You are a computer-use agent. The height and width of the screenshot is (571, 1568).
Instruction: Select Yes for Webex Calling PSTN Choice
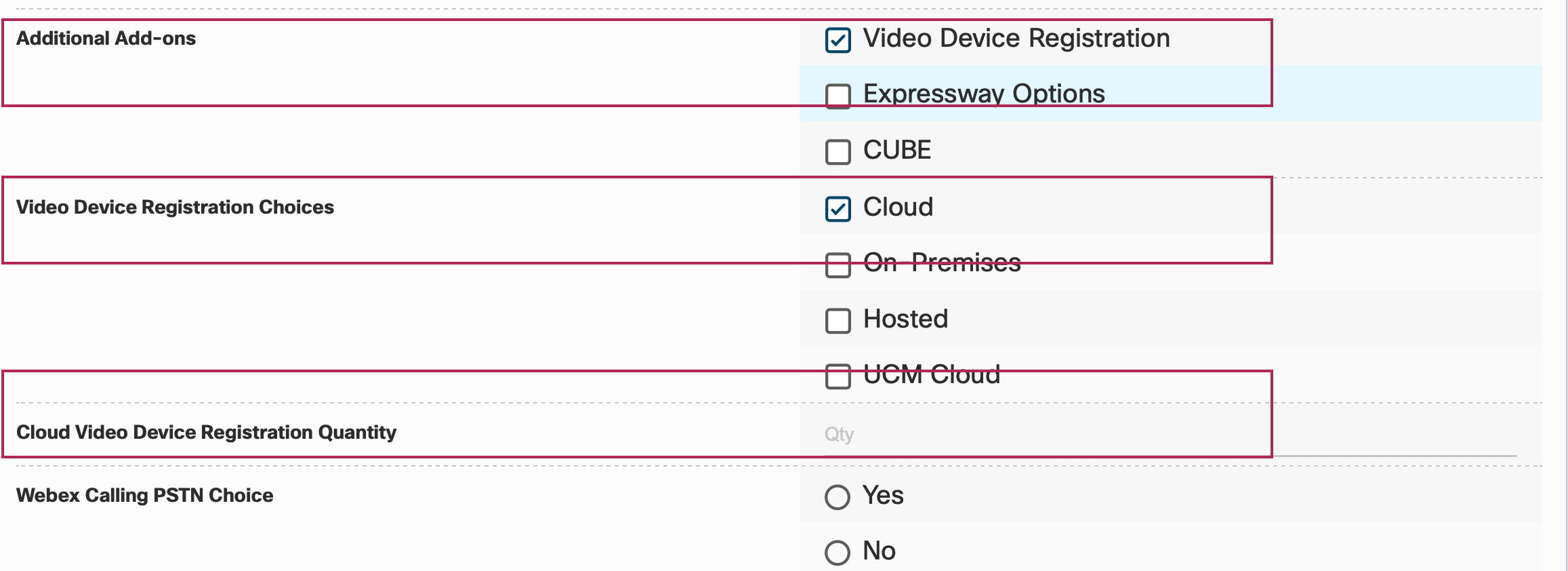click(838, 498)
